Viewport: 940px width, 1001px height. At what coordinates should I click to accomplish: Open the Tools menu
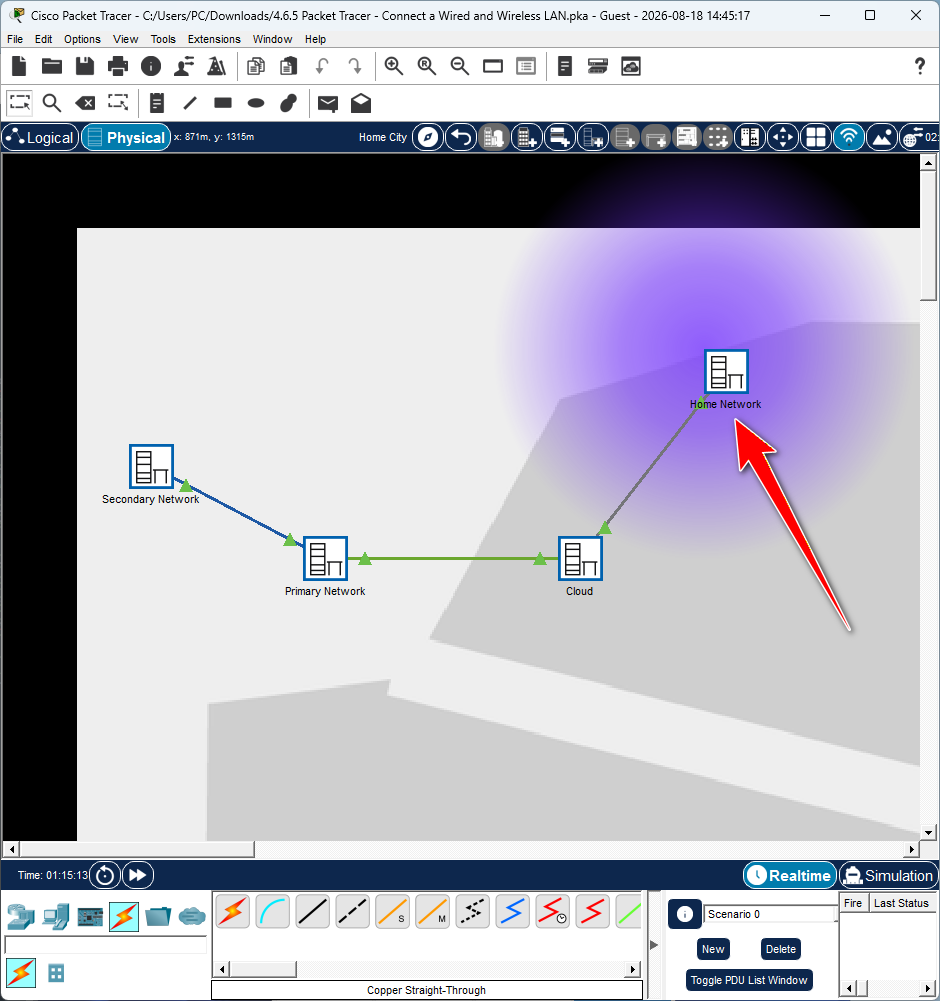point(163,39)
